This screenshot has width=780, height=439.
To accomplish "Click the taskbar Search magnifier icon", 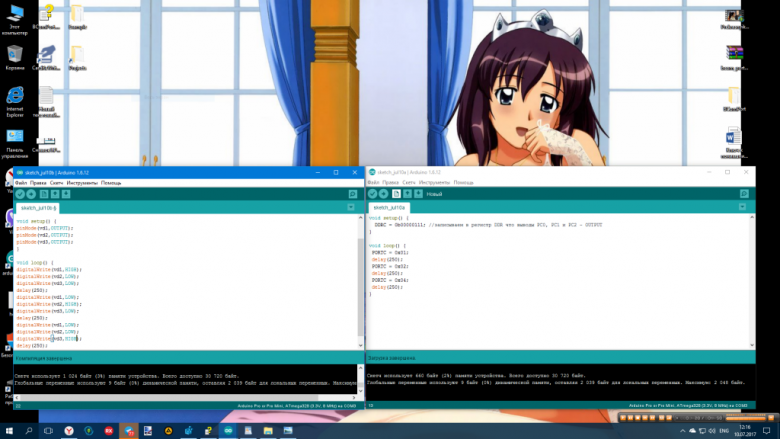I will pos(28,431).
